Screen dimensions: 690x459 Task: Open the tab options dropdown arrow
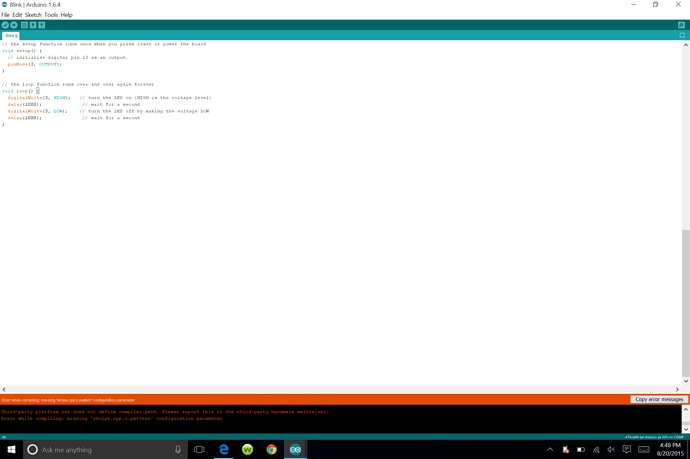point(682,35)
